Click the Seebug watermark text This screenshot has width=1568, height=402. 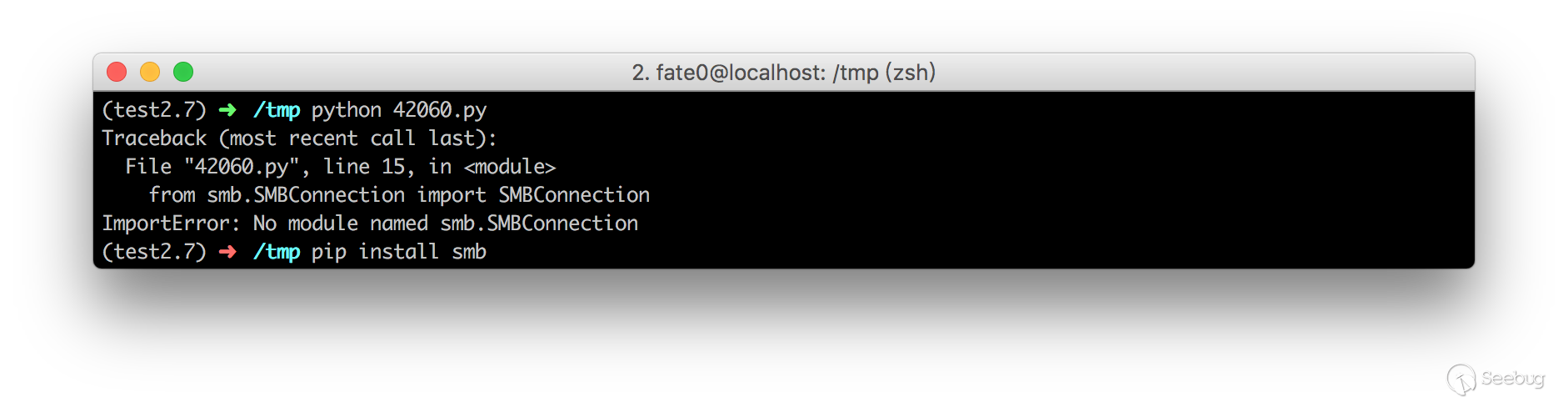tap(1513, 378)
